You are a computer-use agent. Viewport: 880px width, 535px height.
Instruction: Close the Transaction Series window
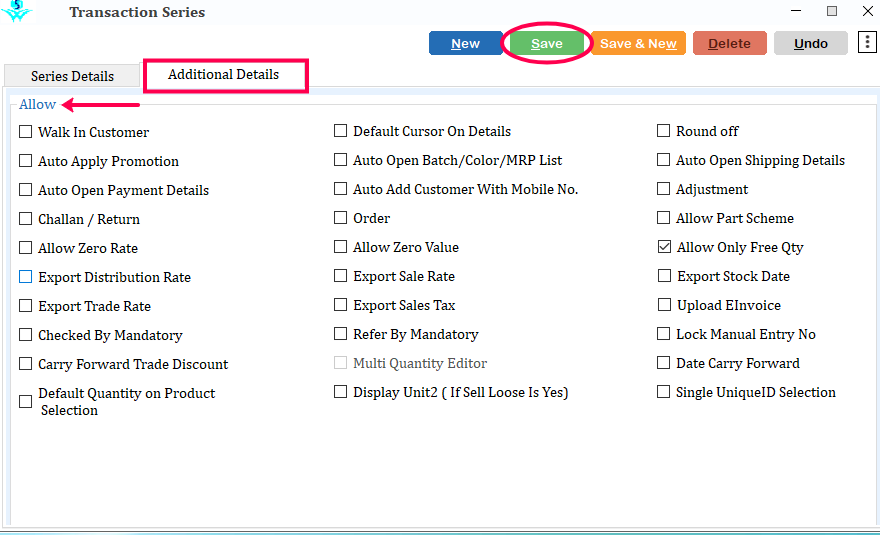[x=865, y=11]
